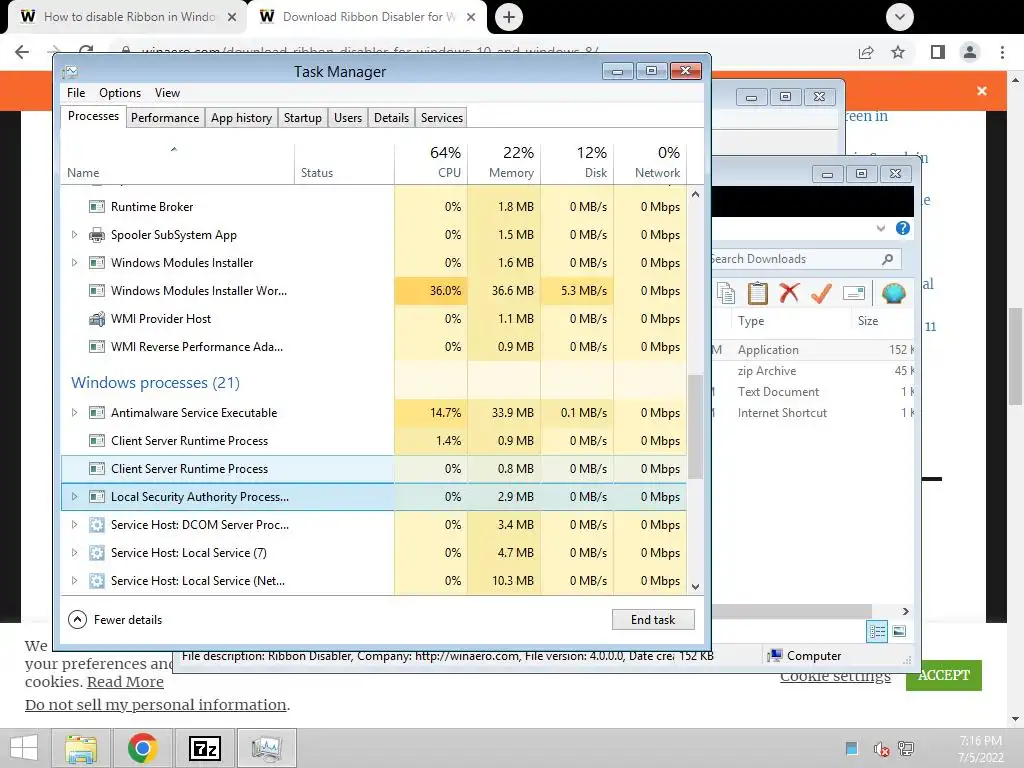1024x768 pixels.
Task: Click the globe shell icon in Explorer
Action: click(893, 293)
